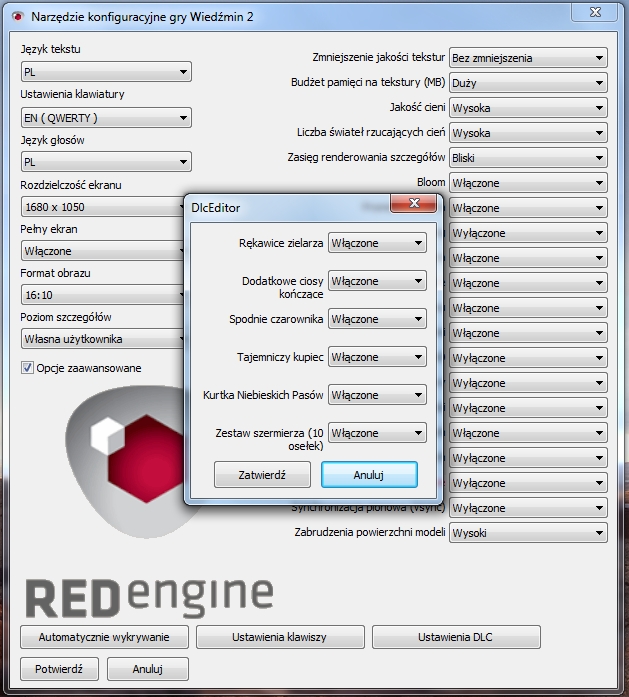The height and width of the screenshot is (697, 629).
Task: Open the Jakość cieni dropdown
Action: [528, 108]
